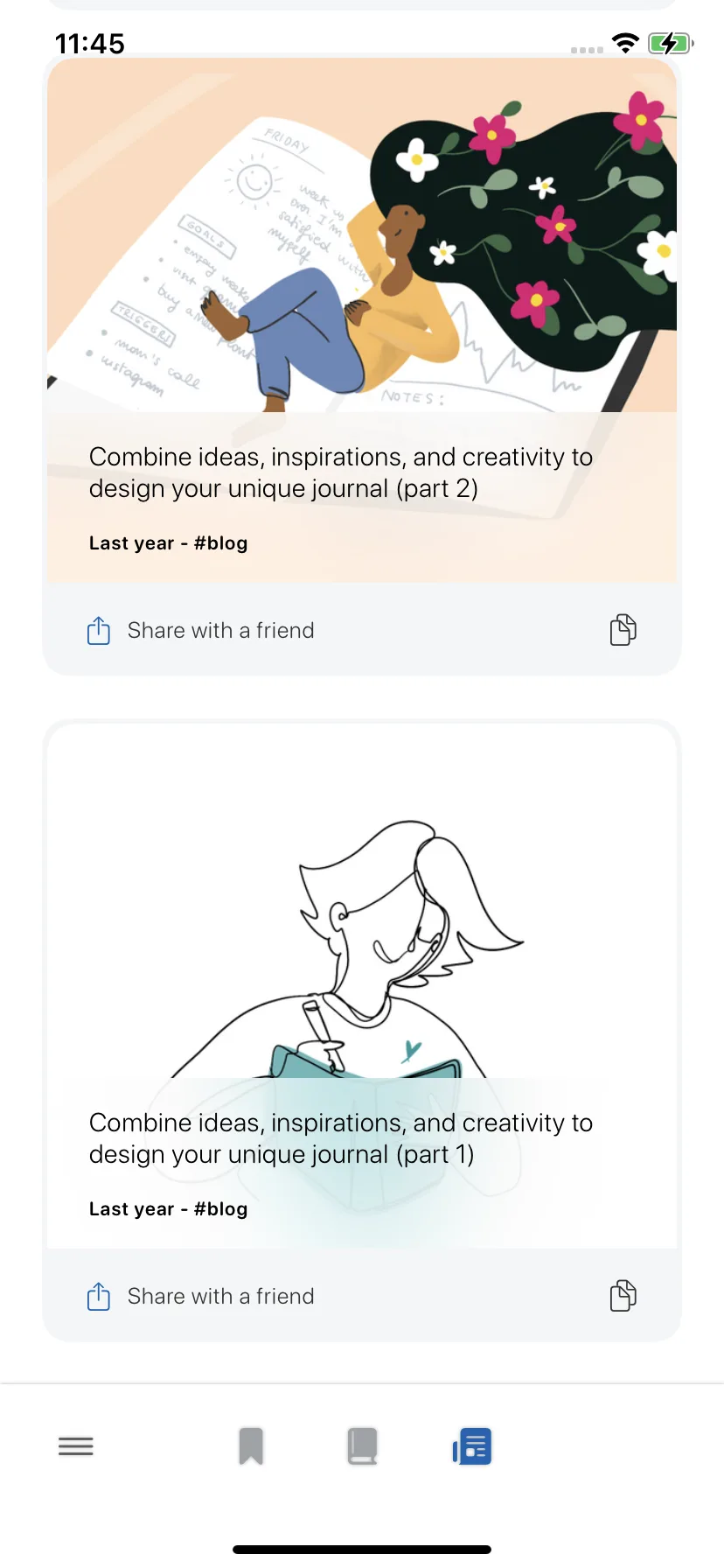Open the journal book tab icon
Screen dimensions: 724x1568
(x=362, y=1446)
